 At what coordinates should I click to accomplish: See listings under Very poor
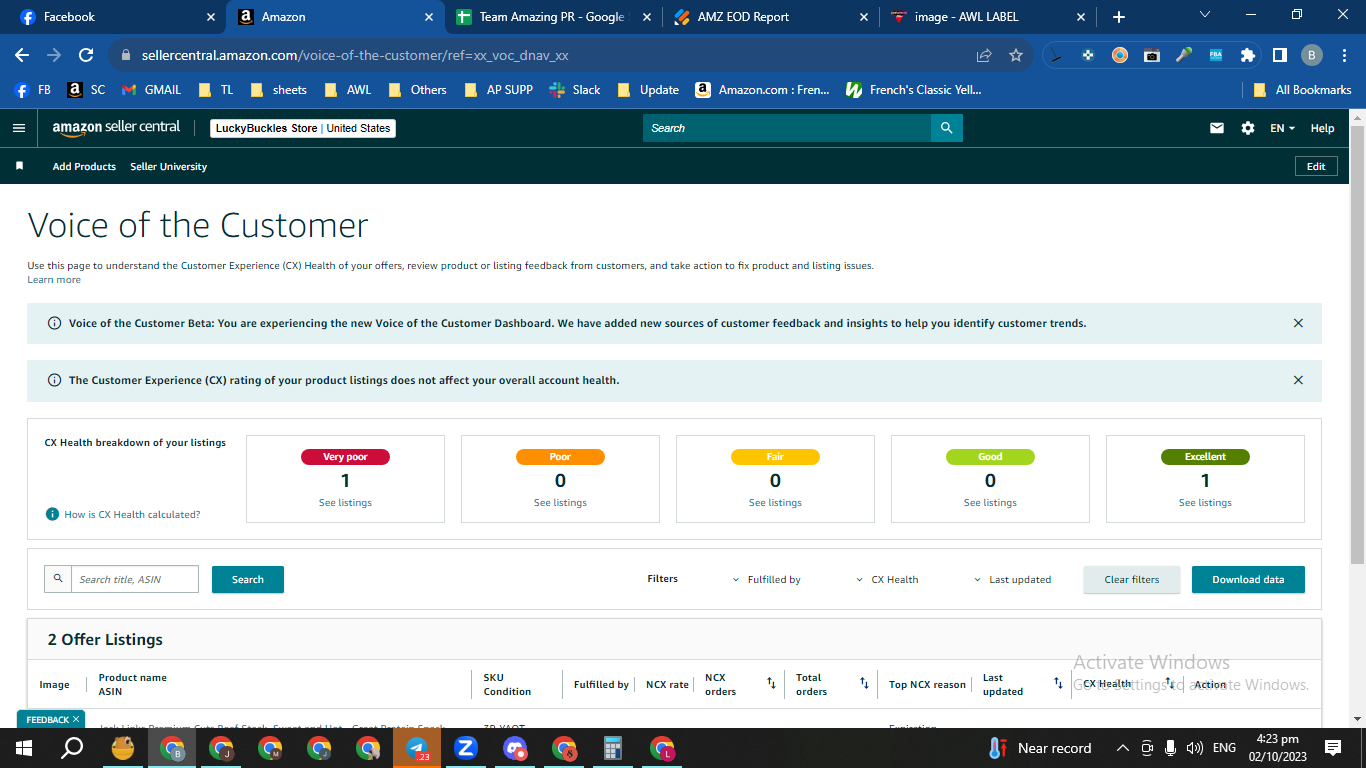345,503
